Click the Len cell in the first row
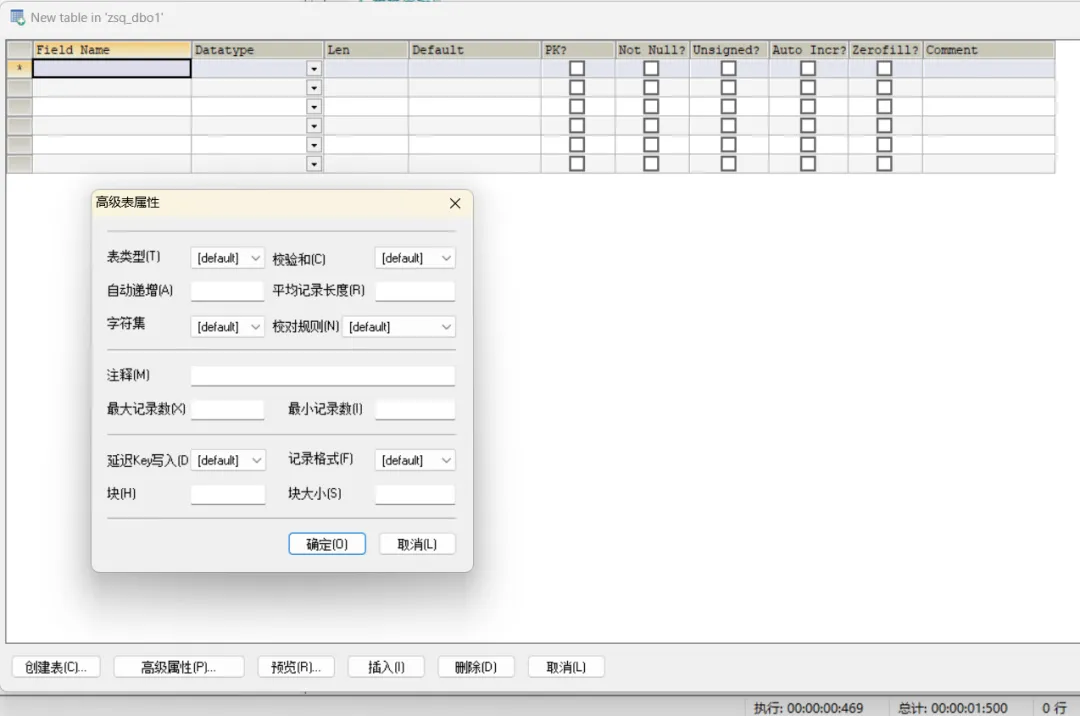 coord(366,68)
